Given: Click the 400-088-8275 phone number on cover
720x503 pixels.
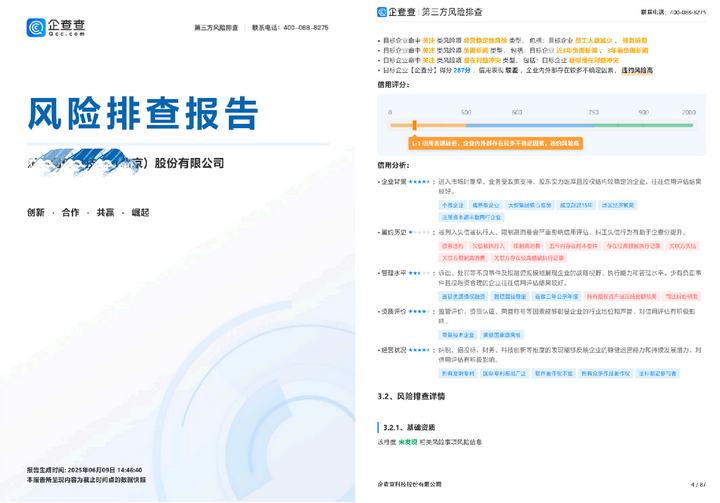Looking at the screenshot, I should (307, 28).
